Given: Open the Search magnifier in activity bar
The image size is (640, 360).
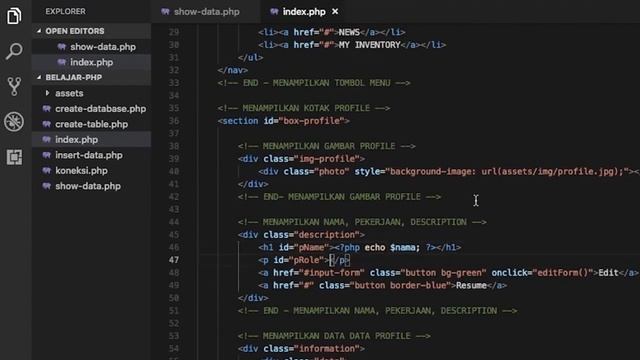Looking at the screenshot, I should click(x=14, y=51).
